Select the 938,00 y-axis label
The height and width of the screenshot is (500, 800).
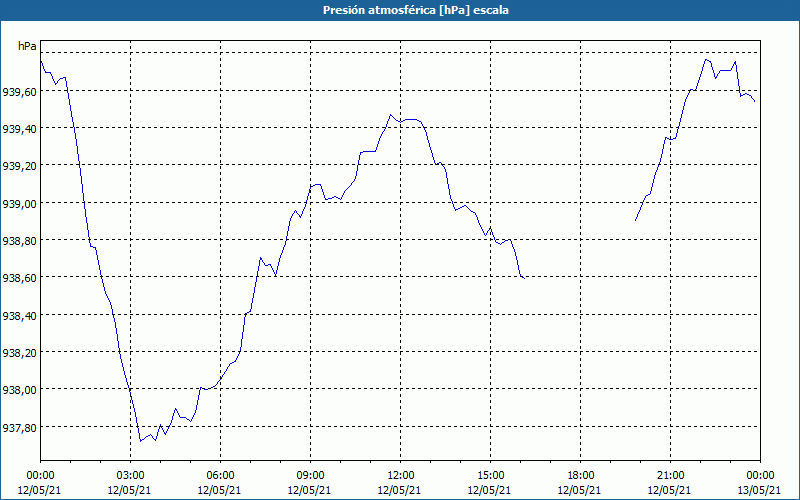tap(19, 390)
